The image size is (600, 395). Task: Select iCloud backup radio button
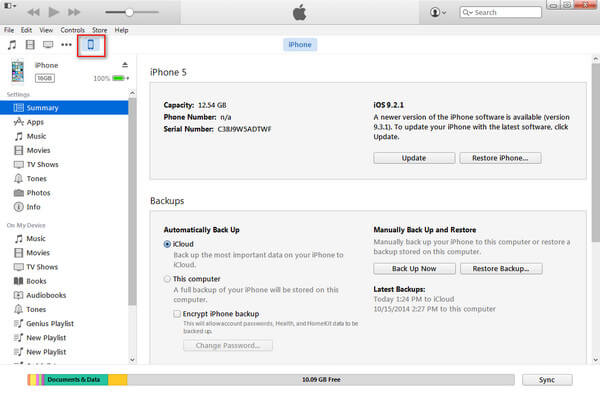coord(167,244)
